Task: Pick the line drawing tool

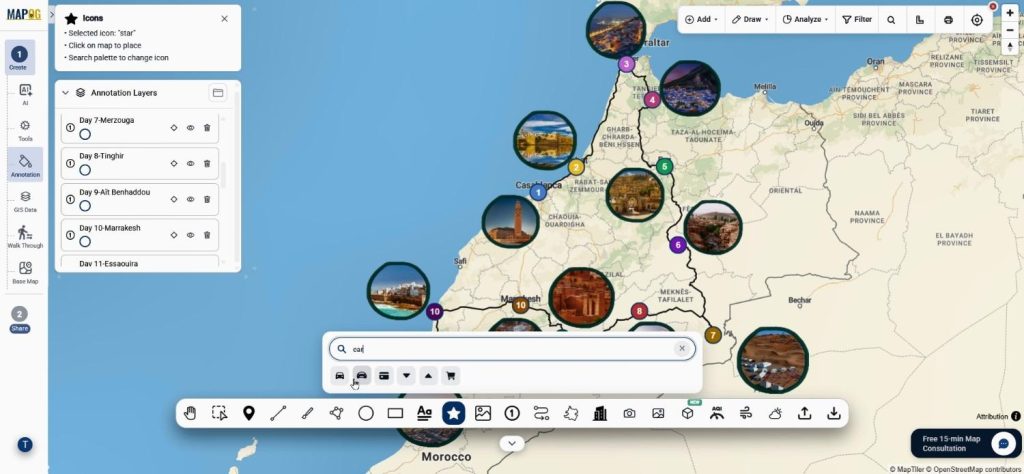Action: [x=278, y=413]
